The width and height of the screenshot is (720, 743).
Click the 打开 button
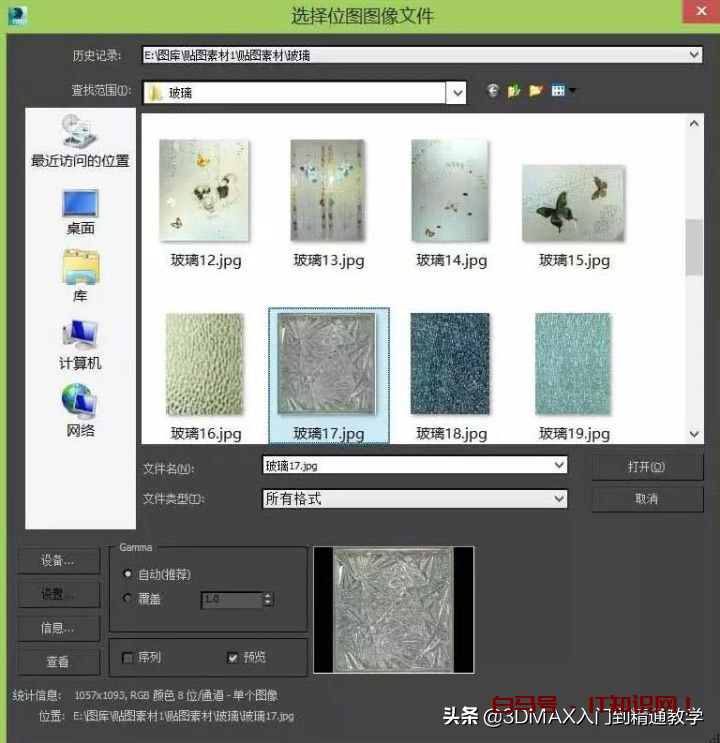pyautogui.click(x=647, y=467)
